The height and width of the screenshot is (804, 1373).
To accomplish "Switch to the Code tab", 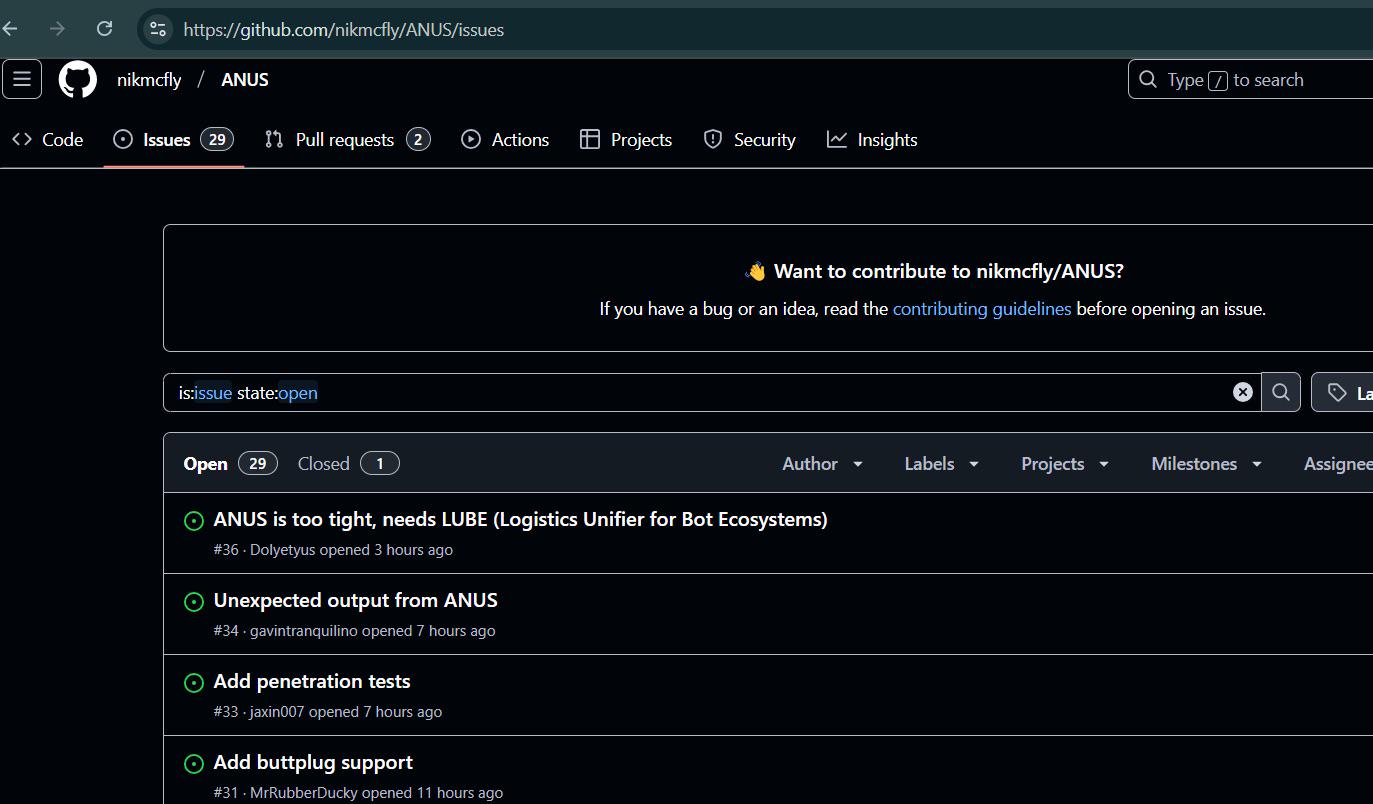I will (x=47, y=140).
